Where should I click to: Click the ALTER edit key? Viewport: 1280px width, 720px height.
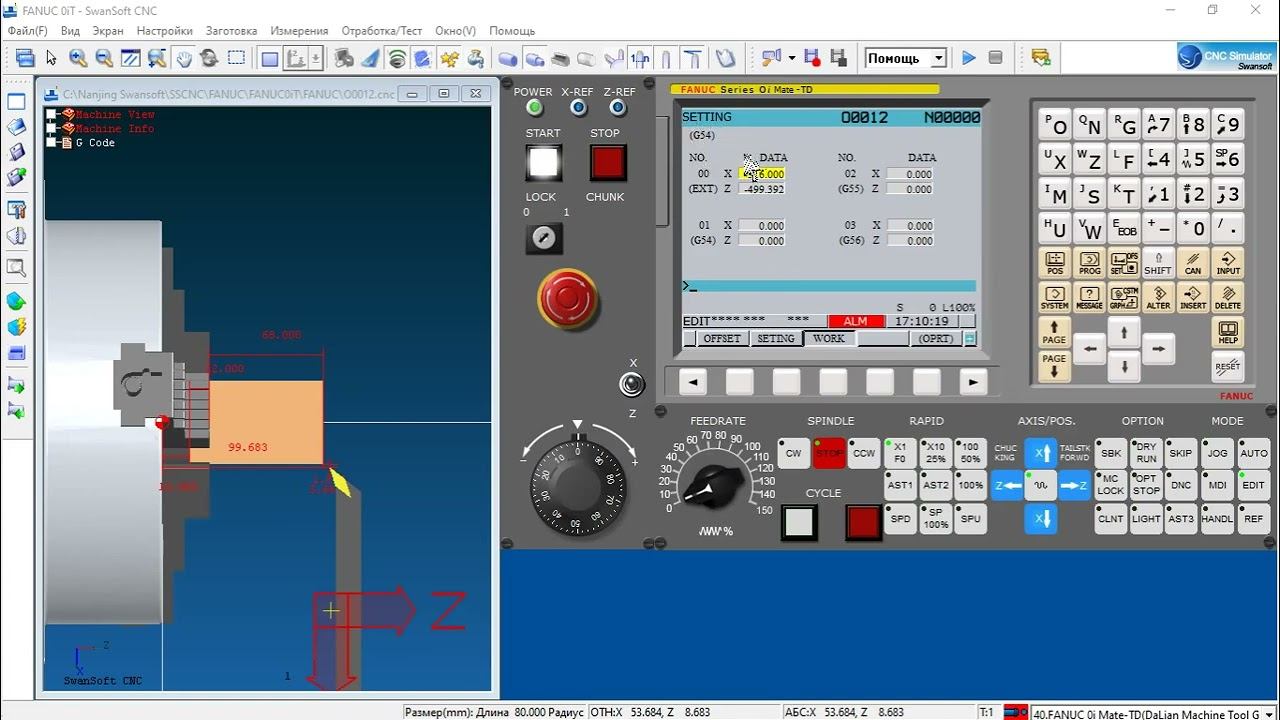coord(1159,298)
